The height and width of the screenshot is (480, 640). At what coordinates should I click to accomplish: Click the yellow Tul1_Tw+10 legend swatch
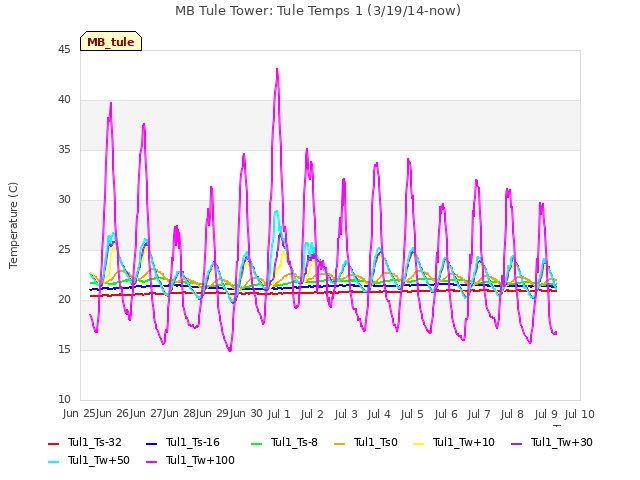point(419,444)
